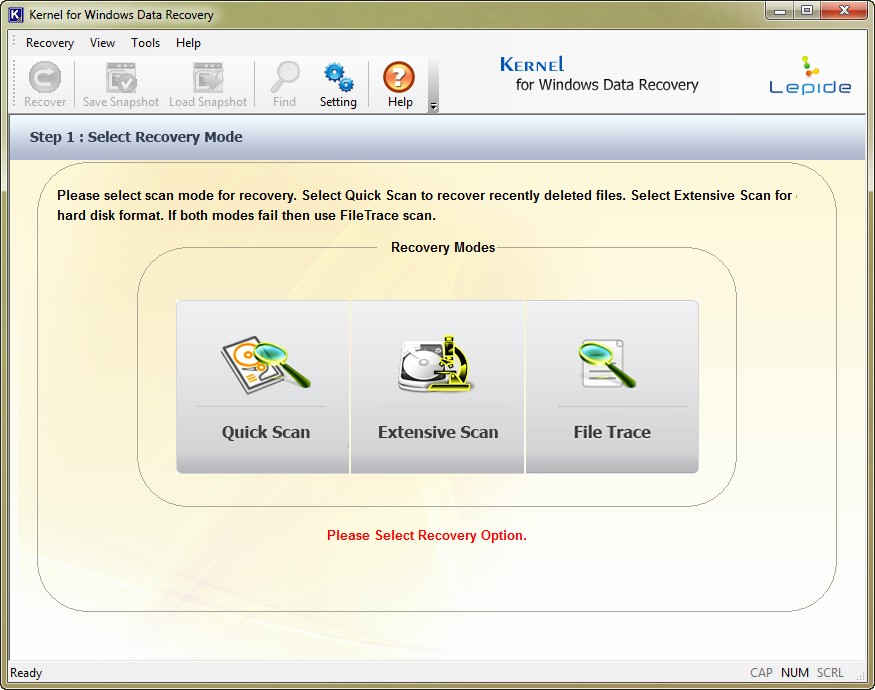Open the Tools menu
Screen dimensions: 875x690
pos(146,43)
